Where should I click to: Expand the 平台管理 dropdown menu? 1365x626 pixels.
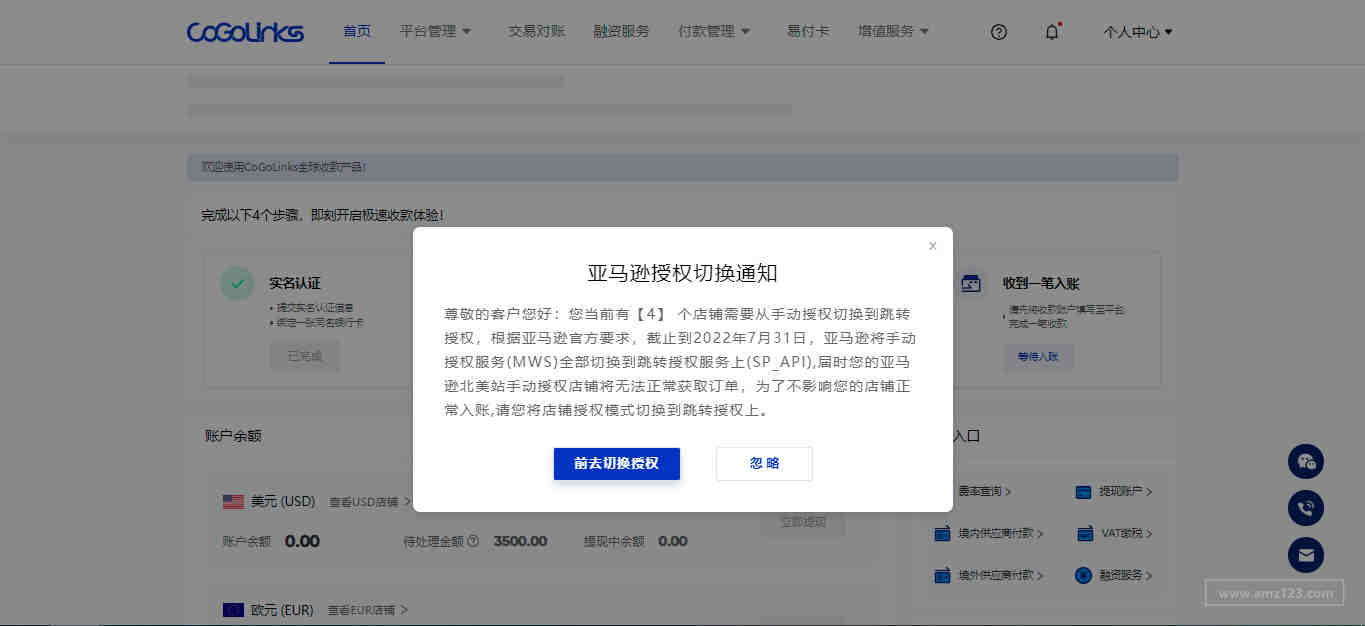click(435, 32)
